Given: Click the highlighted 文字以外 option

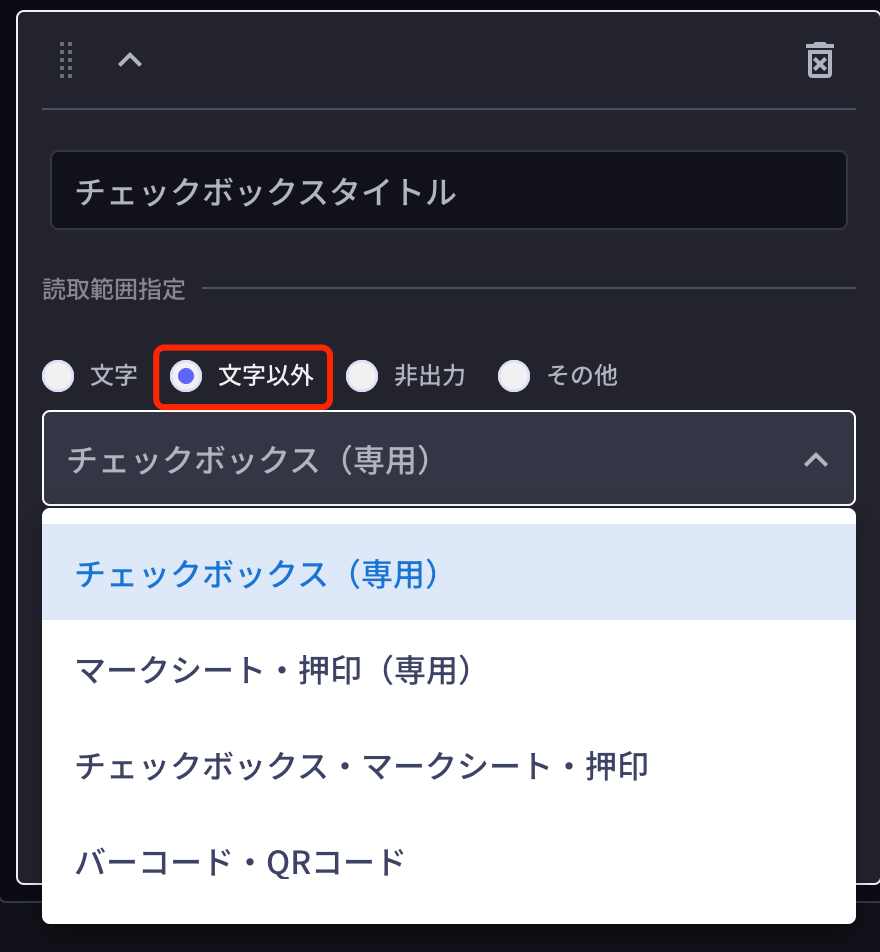Looking at the screenshot, I should pyautogui.click(x=243, y=376).
